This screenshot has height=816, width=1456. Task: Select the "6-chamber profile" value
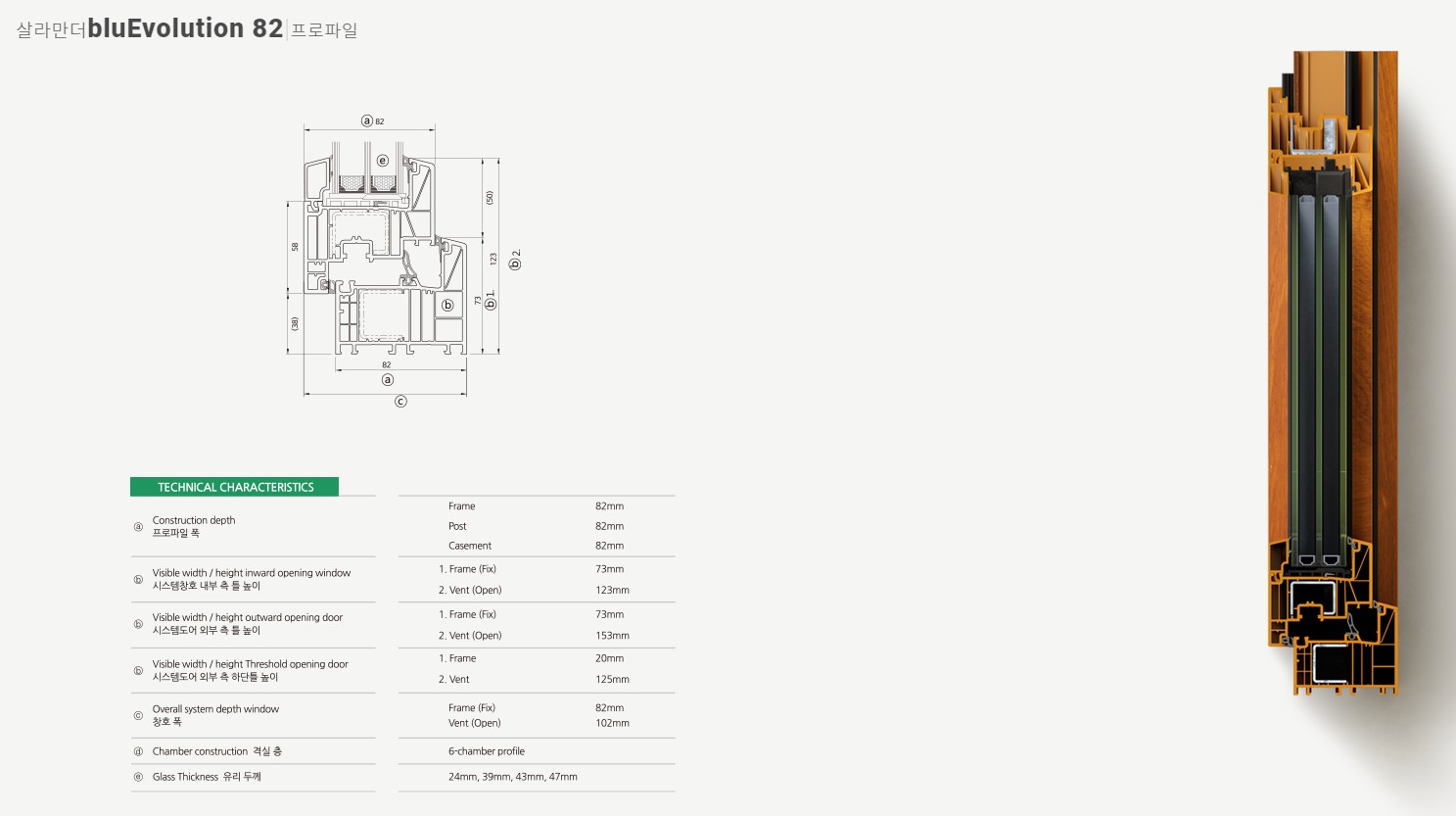point(487,751)
